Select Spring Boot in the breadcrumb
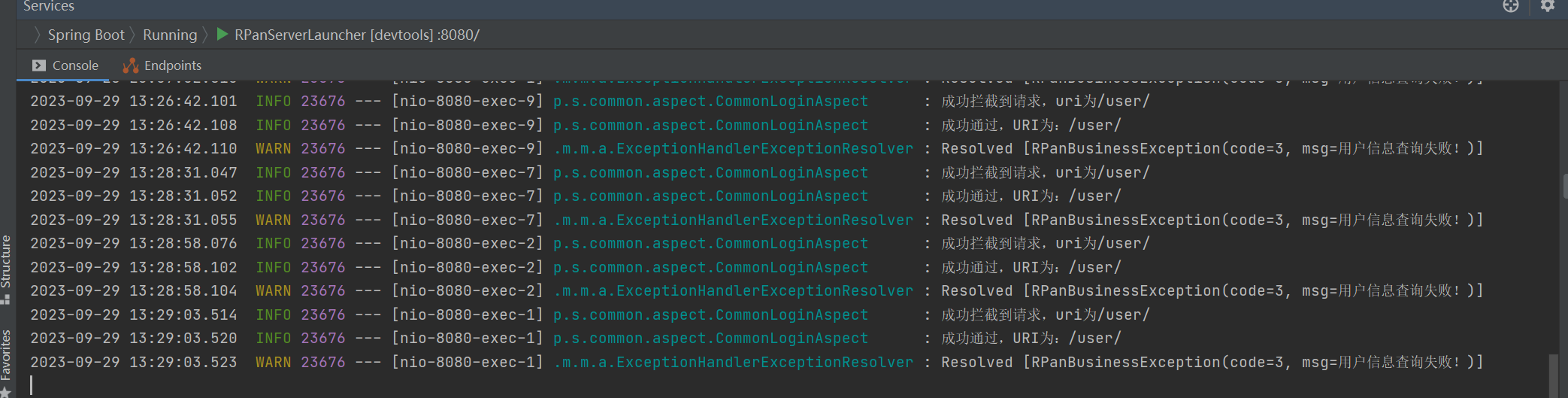 [86, 35]
